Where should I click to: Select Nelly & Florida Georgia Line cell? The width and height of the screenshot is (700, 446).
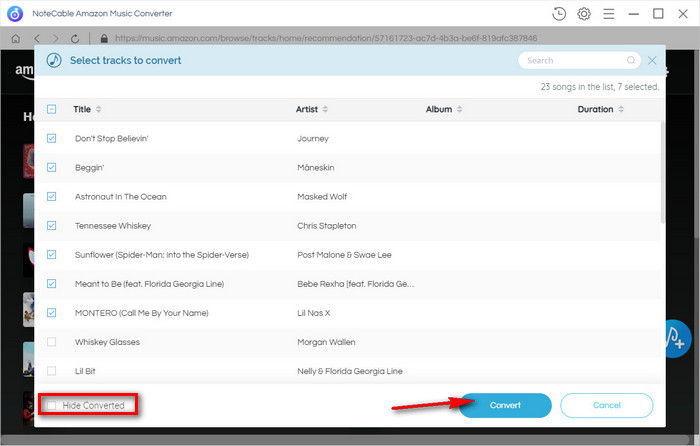tap(350, 371)
